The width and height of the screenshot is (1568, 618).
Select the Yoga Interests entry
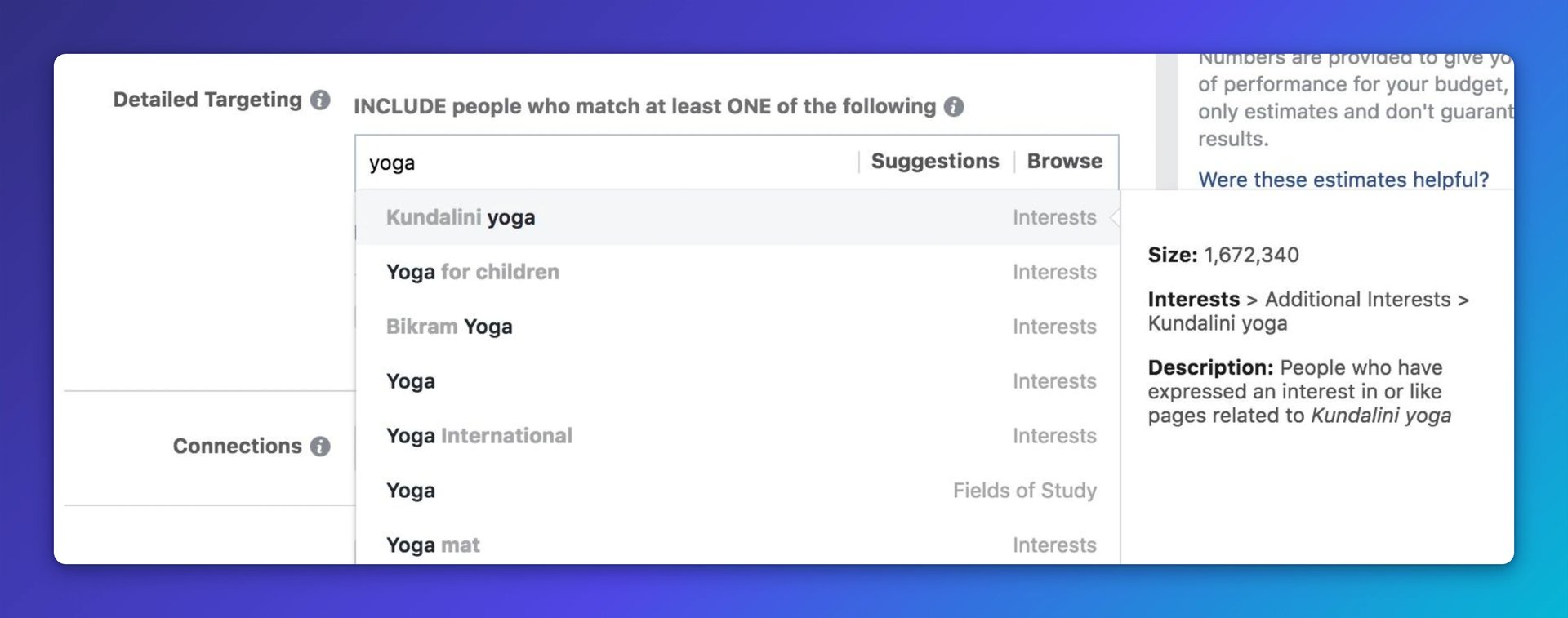737,381
